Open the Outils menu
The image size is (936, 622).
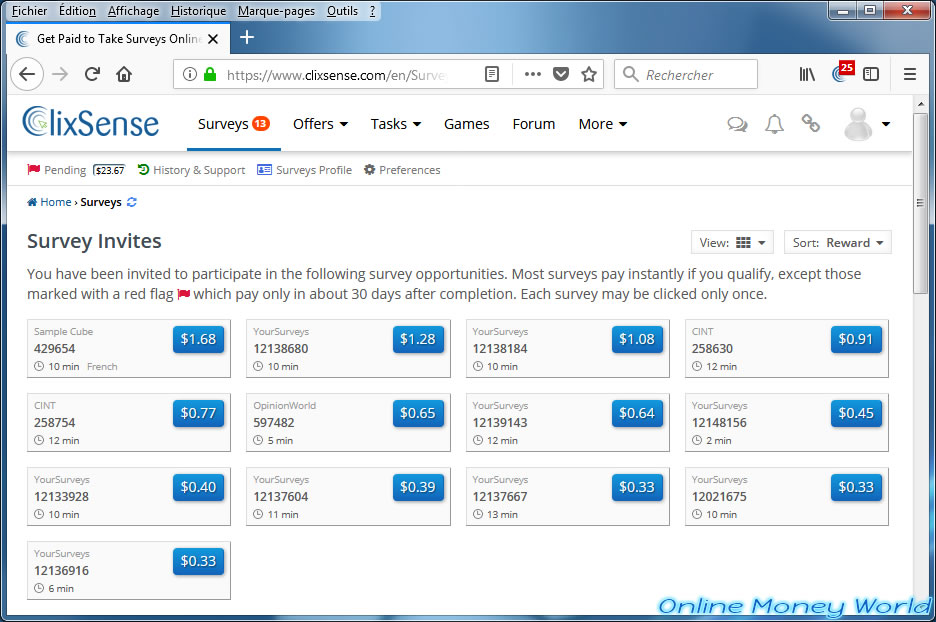342,11
